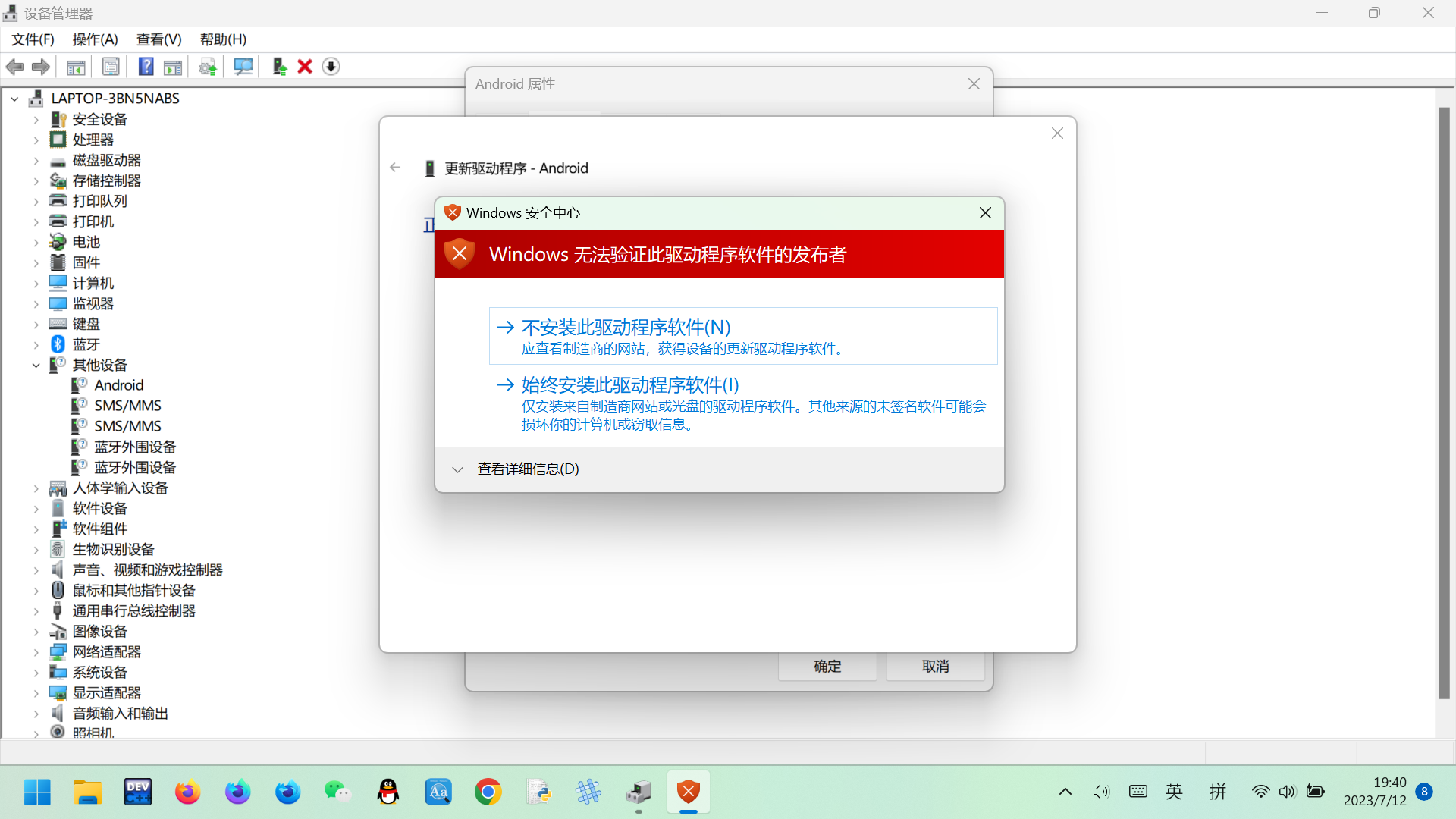Click the 拼 IME mode indicator

(x=1218, y=792)
